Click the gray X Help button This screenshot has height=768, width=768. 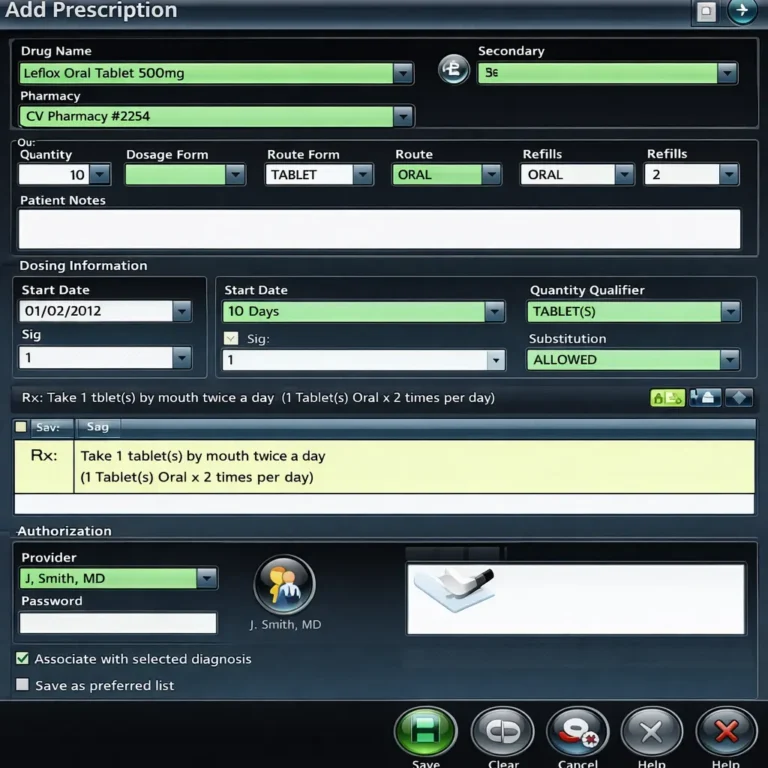[x=651, y=731]
